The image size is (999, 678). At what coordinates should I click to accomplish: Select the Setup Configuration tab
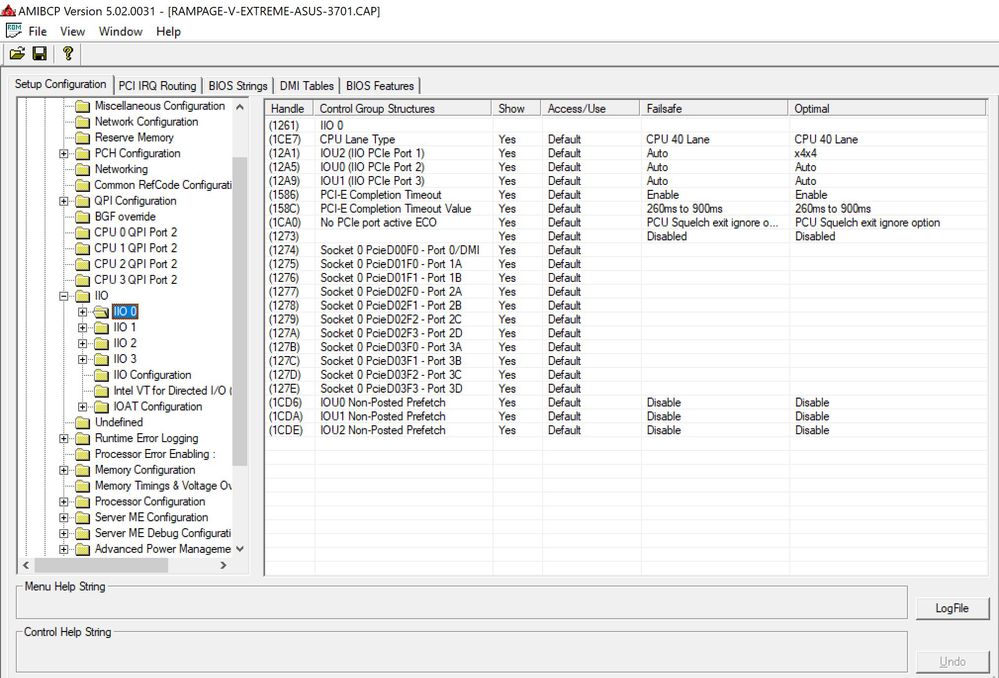point(61,84)
